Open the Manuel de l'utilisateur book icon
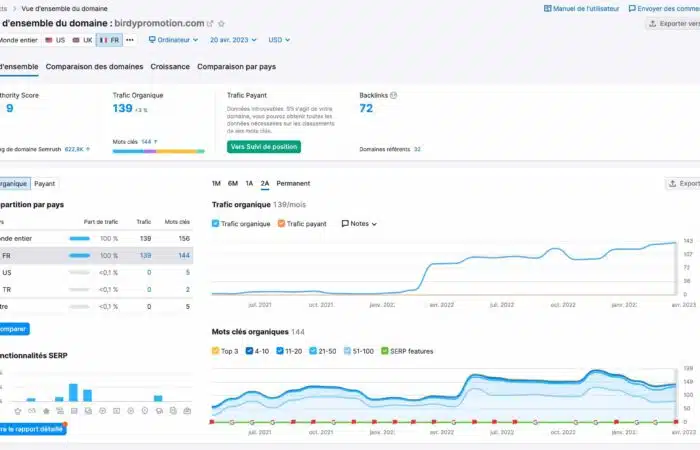This screenshot has height=450, width=700. coord(547,8)
